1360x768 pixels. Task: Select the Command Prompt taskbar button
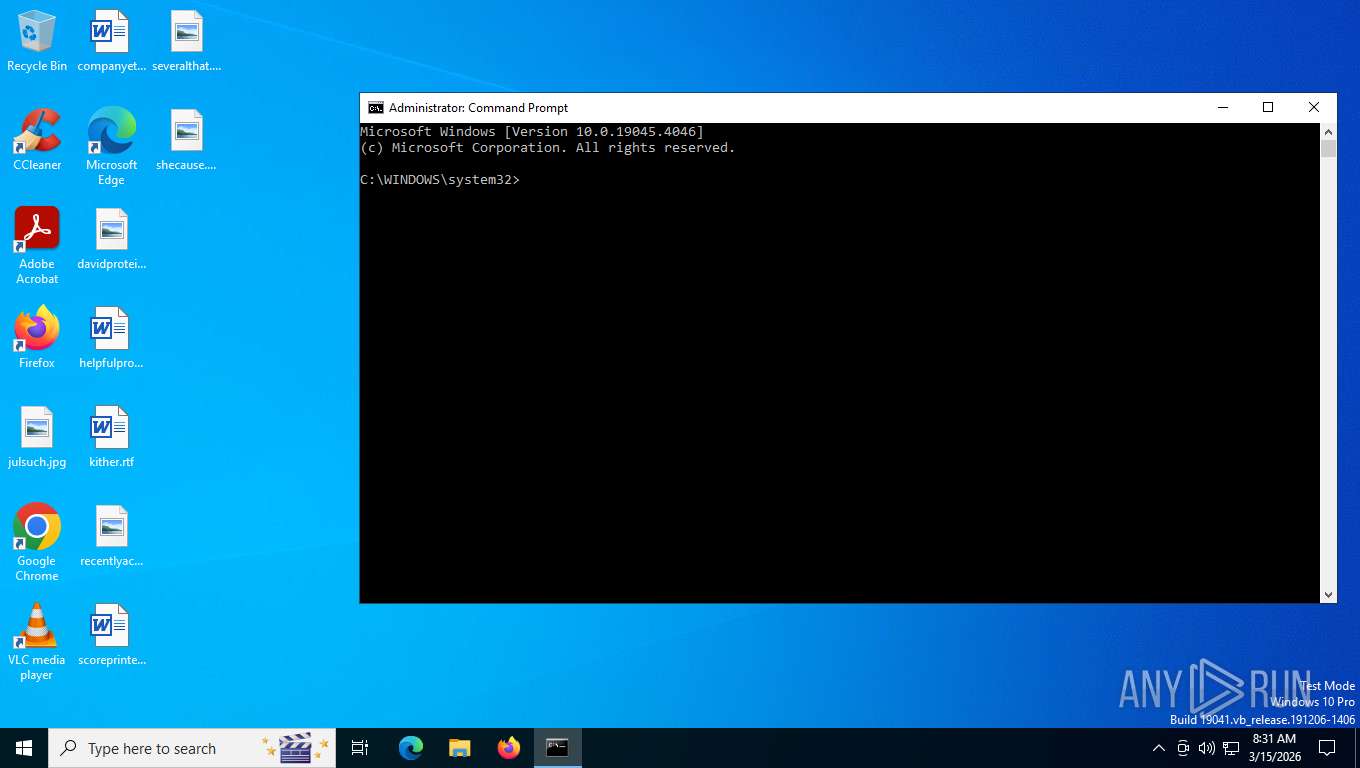pos(558,748)
